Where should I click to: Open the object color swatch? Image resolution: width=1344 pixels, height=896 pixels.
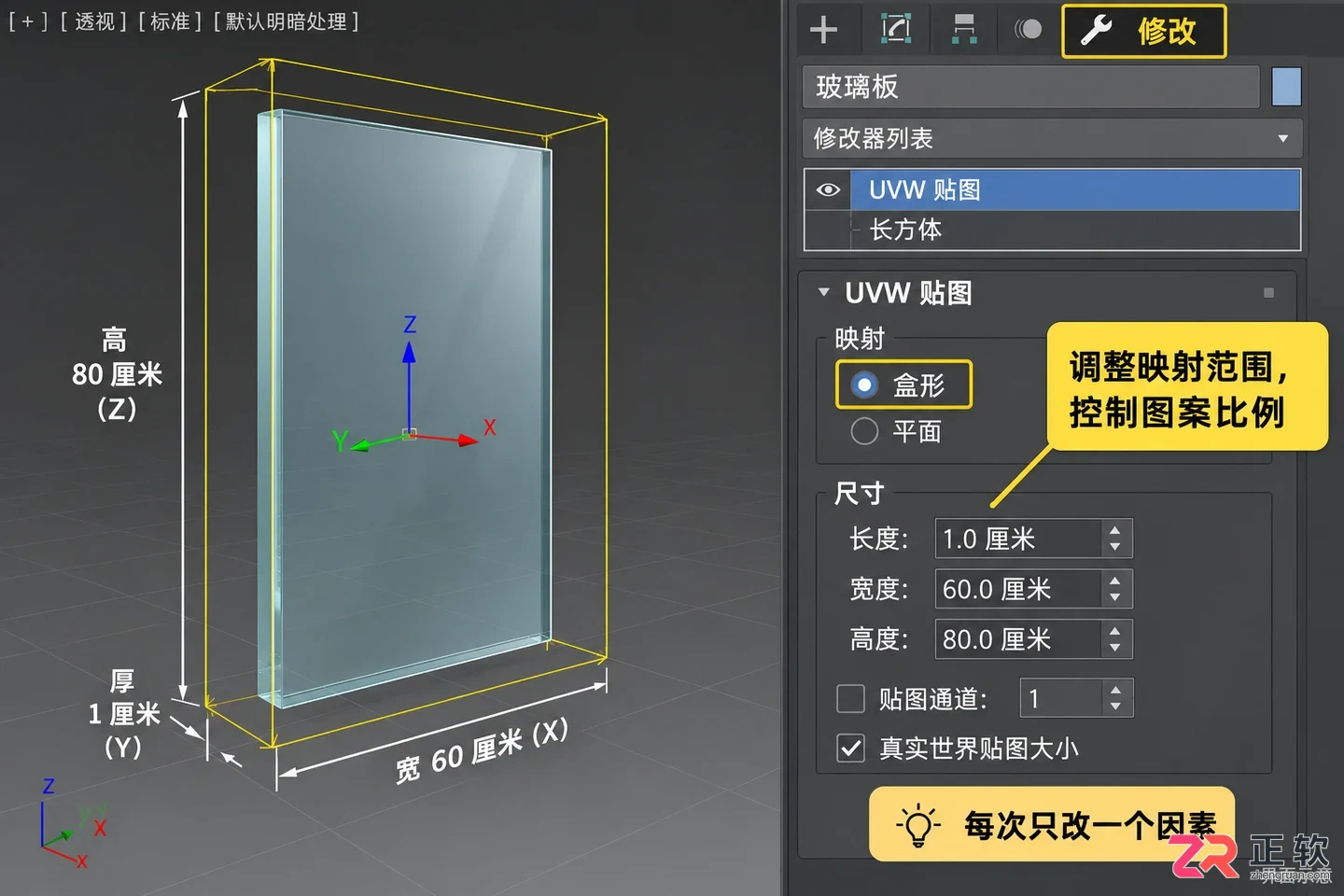[x=1286, y=87]
